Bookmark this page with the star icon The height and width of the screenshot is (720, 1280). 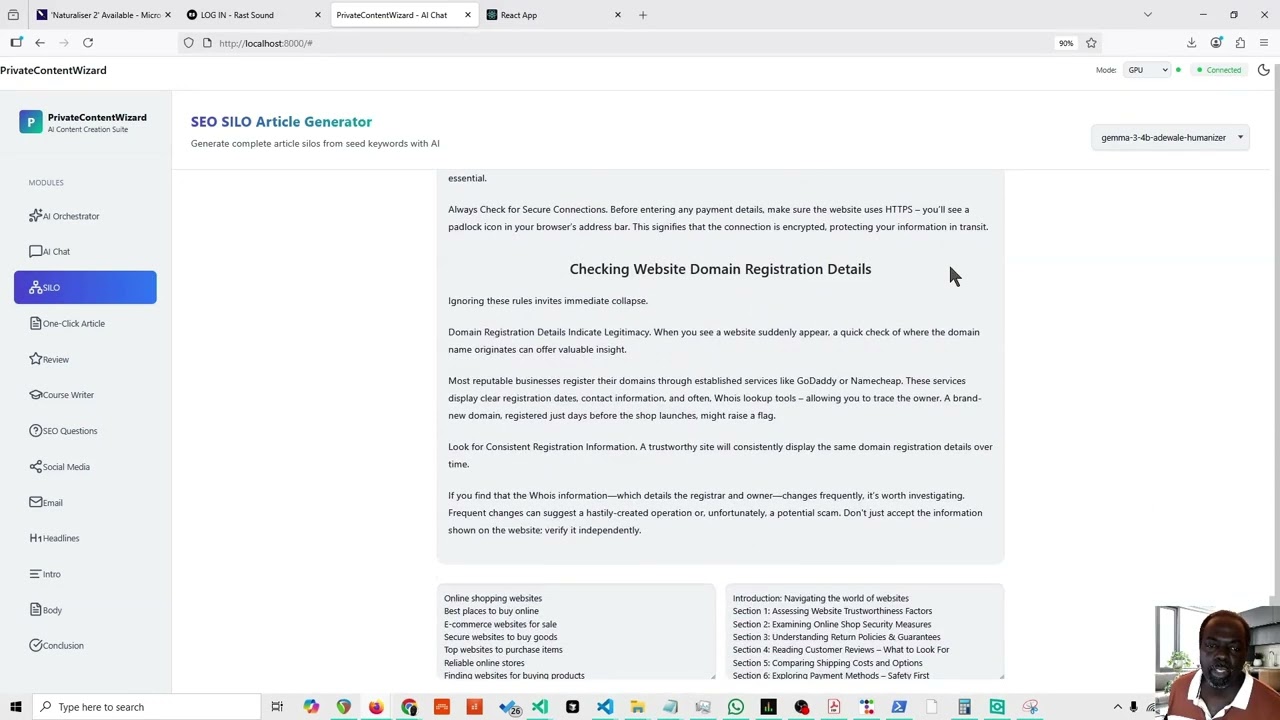1091,43
